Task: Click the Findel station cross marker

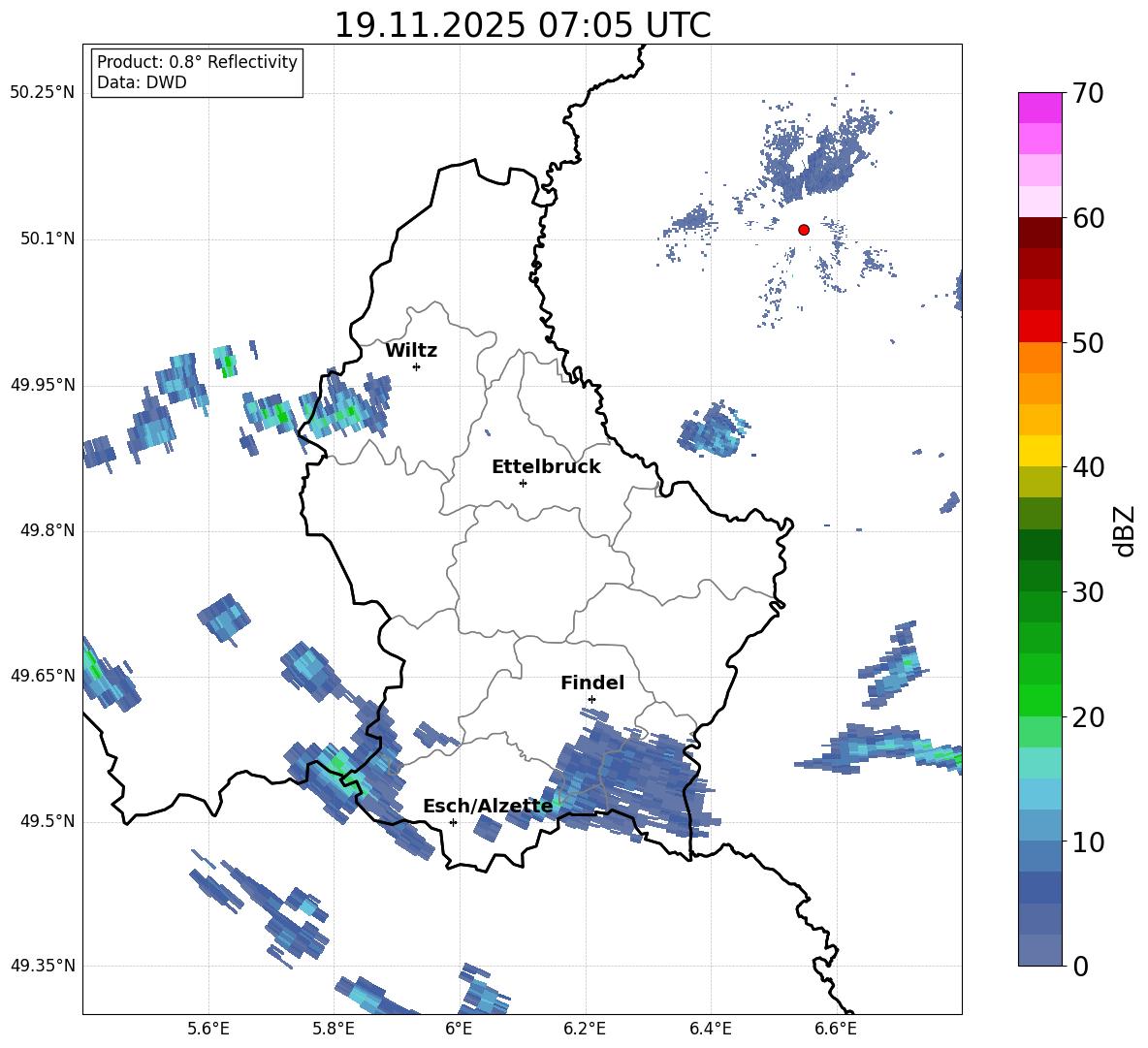Action: [x=591, y=699]
